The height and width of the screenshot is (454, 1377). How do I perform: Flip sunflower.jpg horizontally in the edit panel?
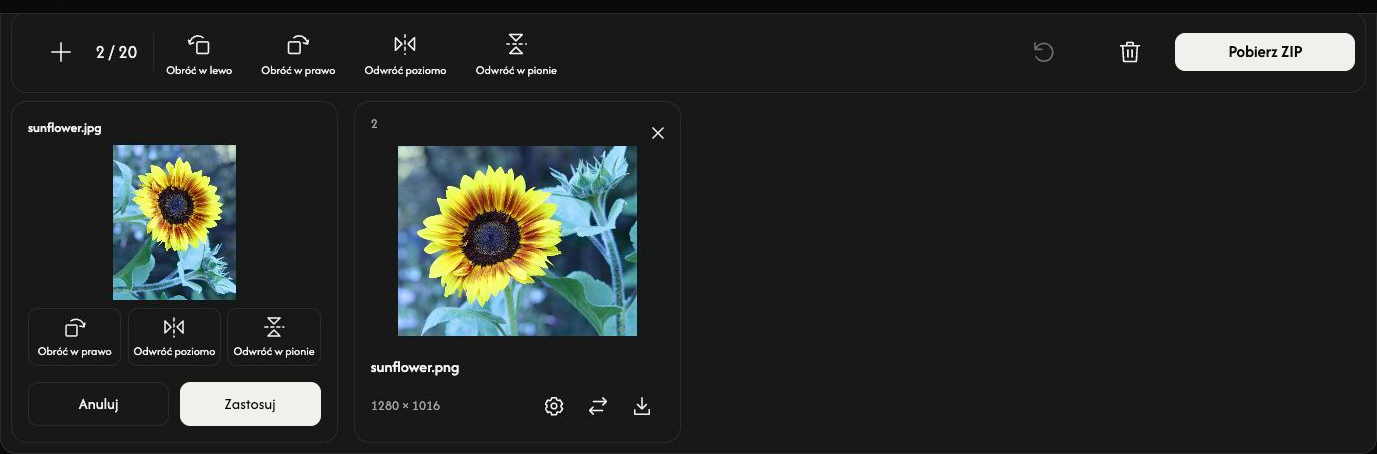[174, 337]
